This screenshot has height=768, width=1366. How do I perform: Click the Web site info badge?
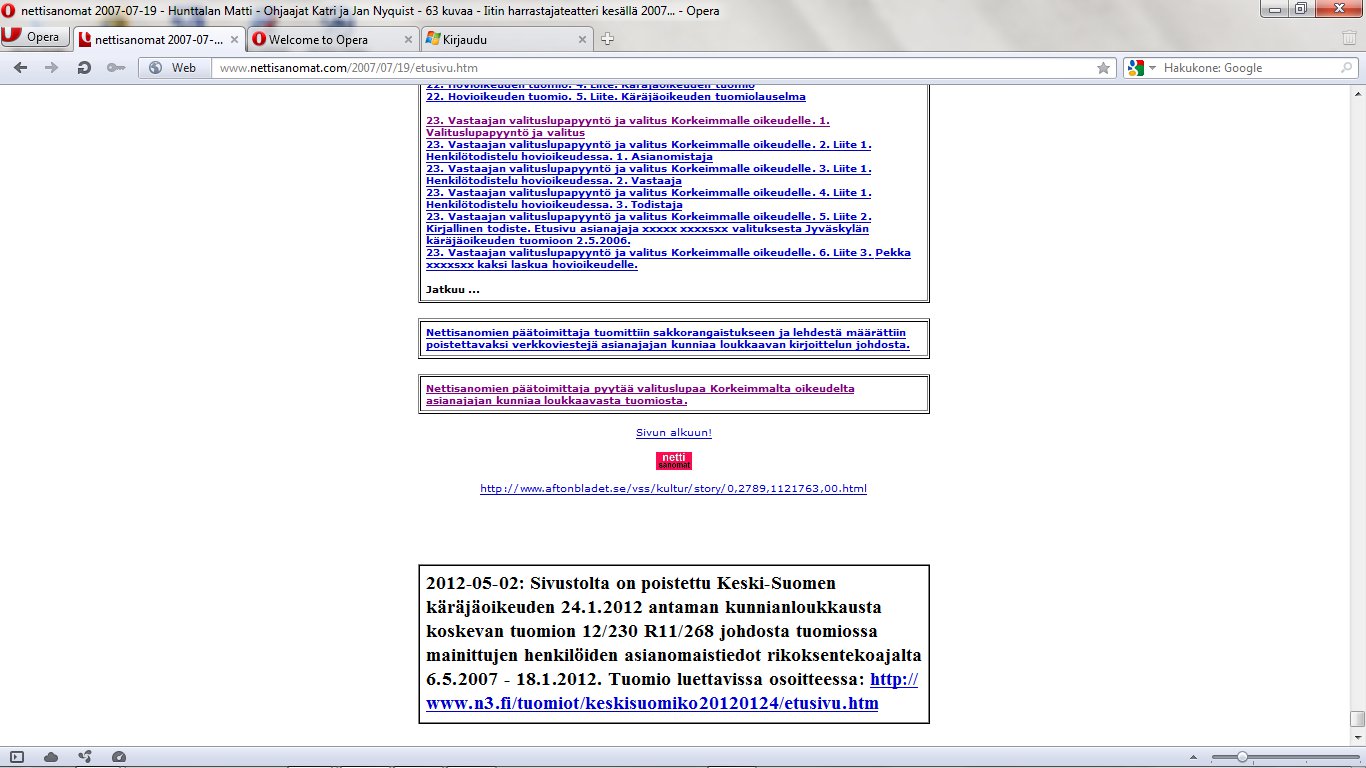(x=172, y=68)
